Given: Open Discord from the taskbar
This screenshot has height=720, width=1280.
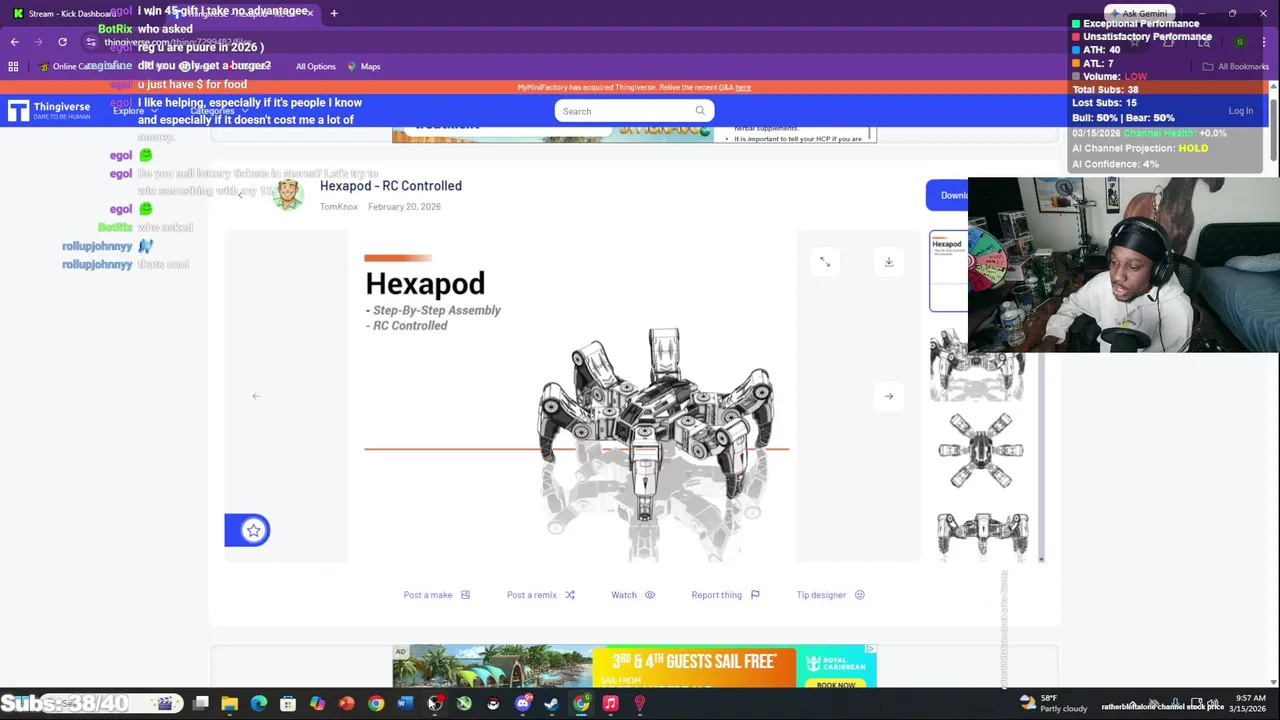Looking at the screenshot, I should (x=522, y=704).
